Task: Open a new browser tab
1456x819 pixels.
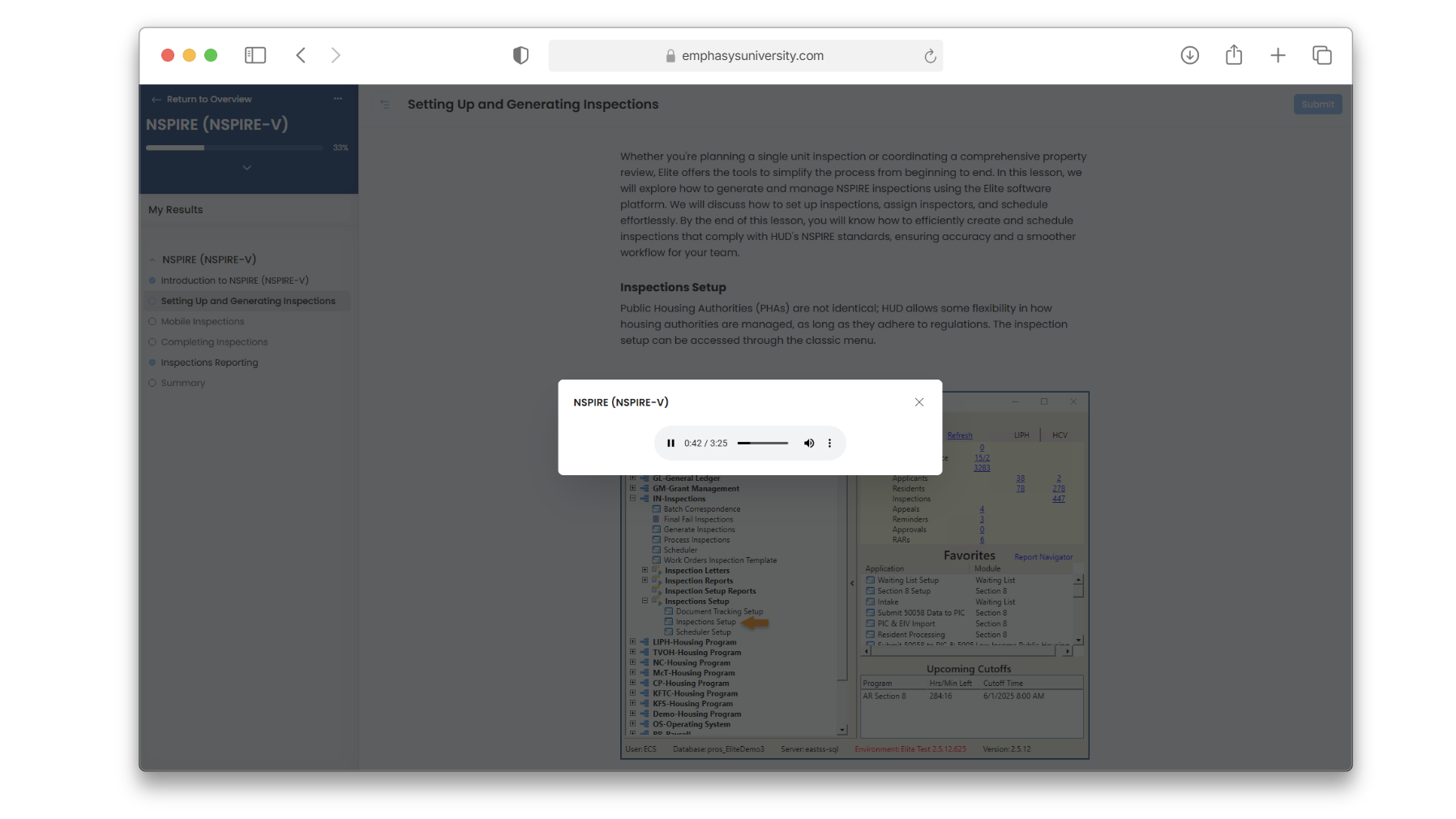Action: (1278, 55)
